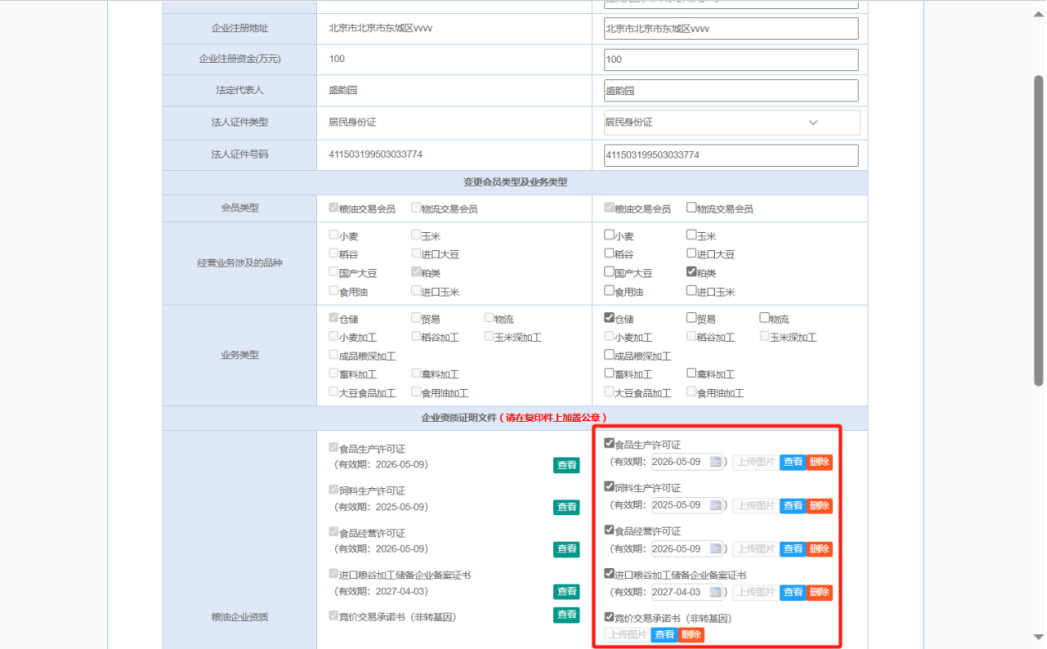Open calendar icon for 食品经营许可证 expiry date

pyautogui.click(x=716, y=549)
